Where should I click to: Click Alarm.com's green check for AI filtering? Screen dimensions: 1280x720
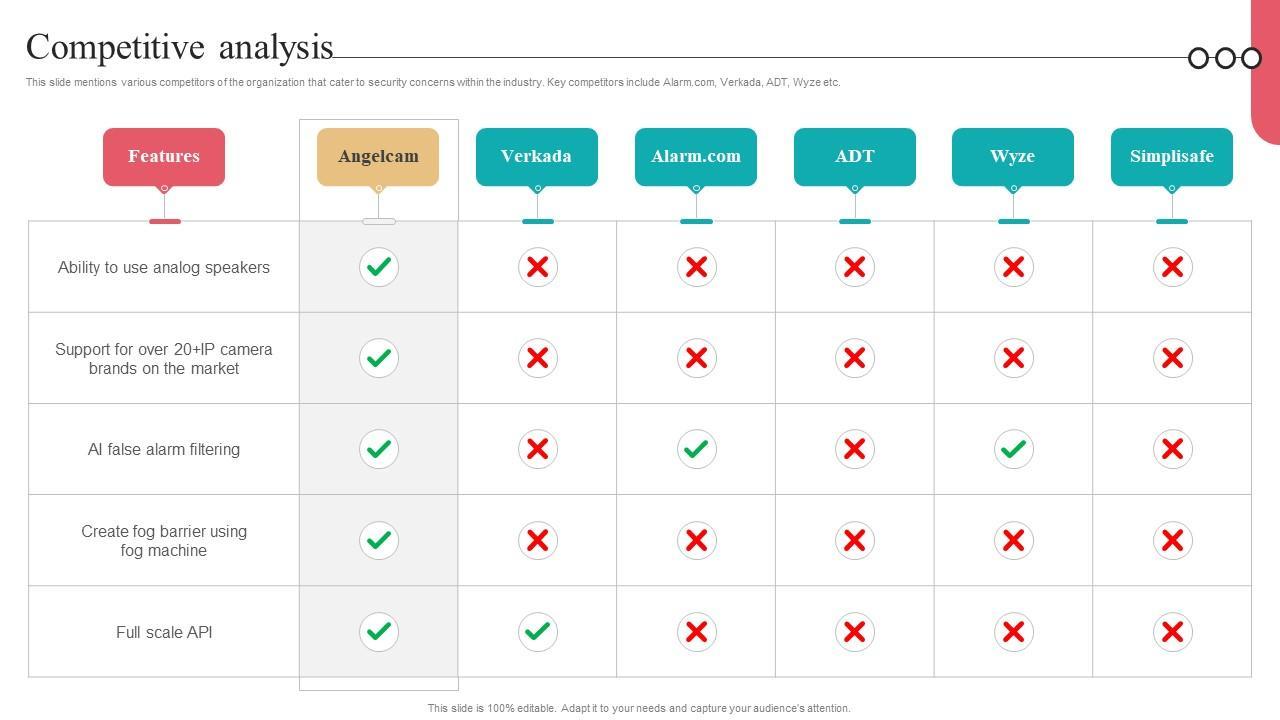point(696,449)
